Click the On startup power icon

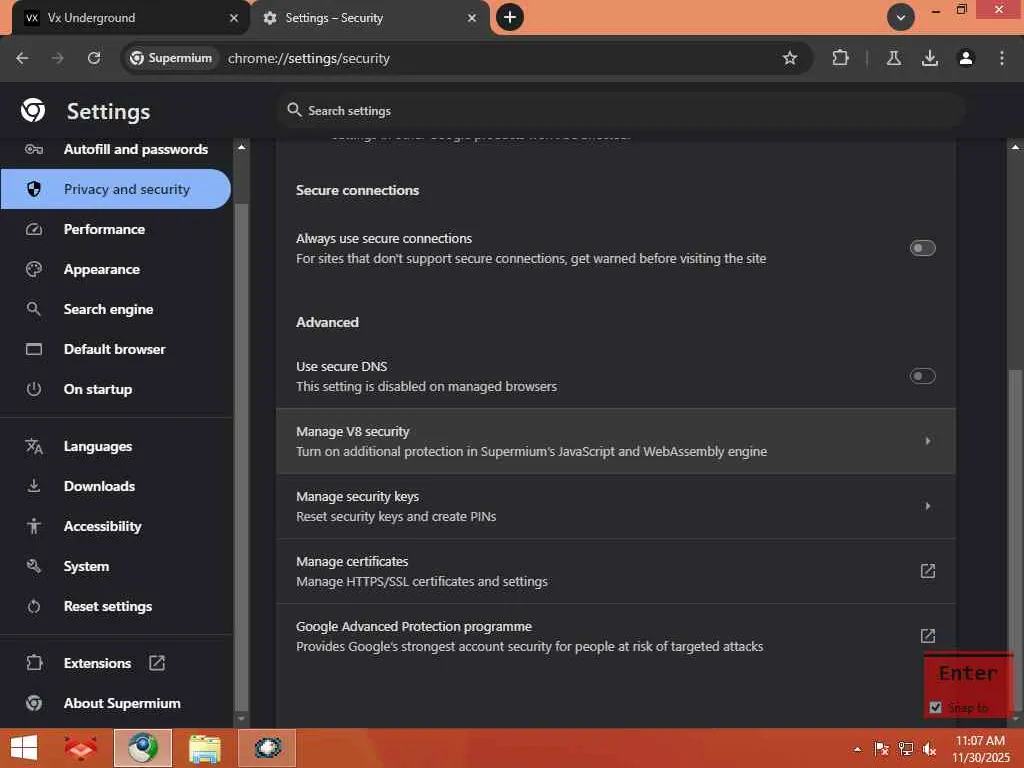coord(34,389)
